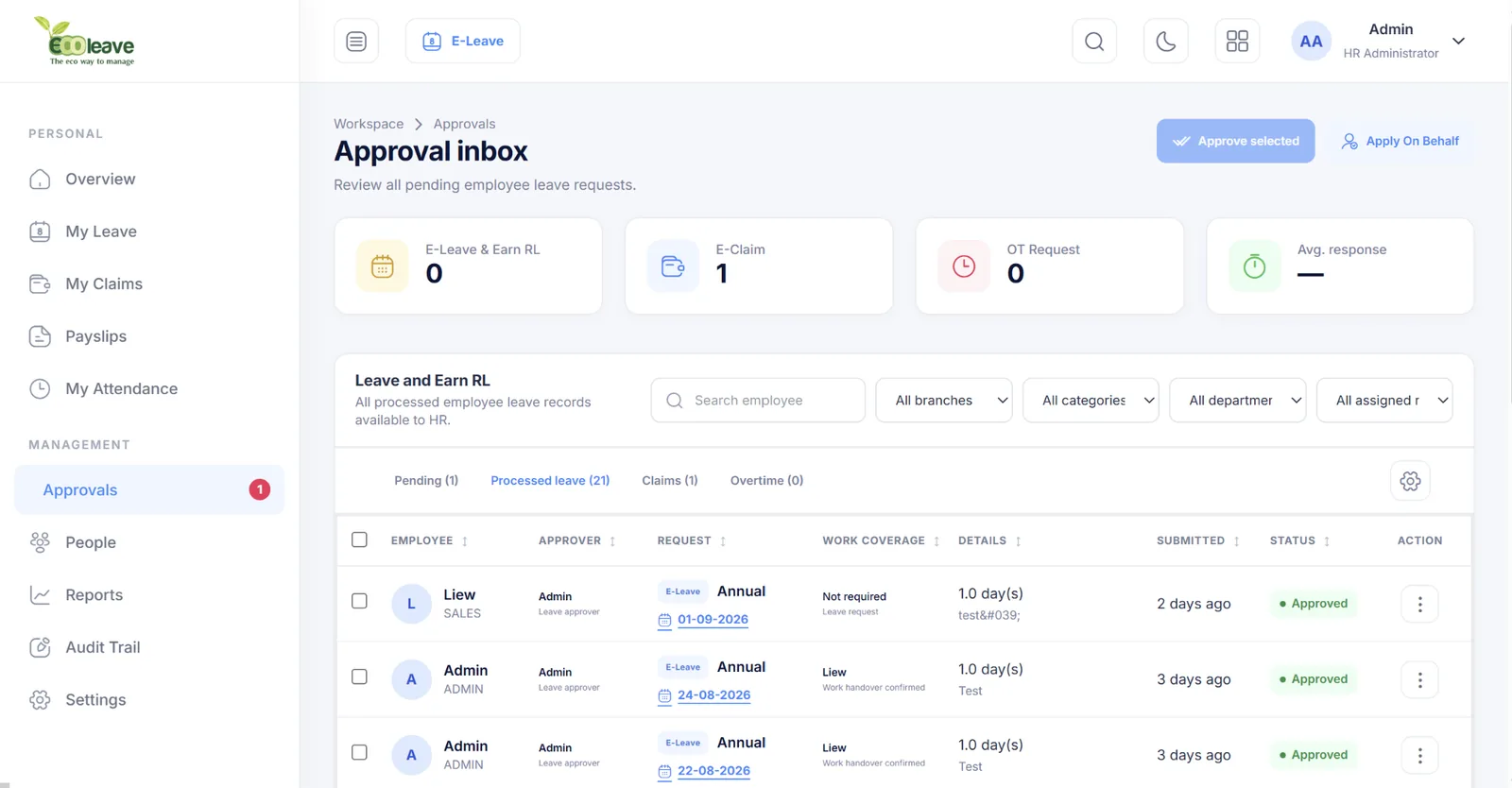Focus the Search employee field

pos(758,401)
